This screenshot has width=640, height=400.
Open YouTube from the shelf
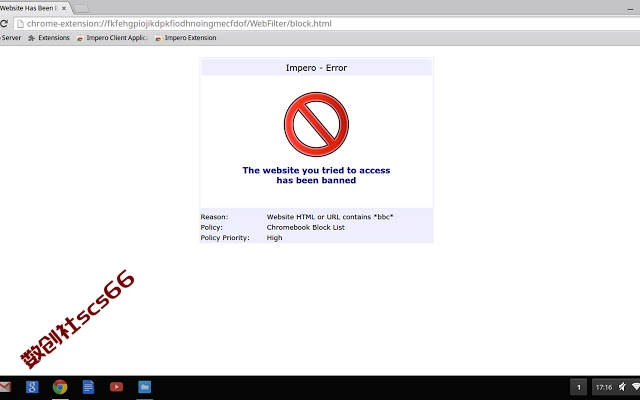(116, 387)
